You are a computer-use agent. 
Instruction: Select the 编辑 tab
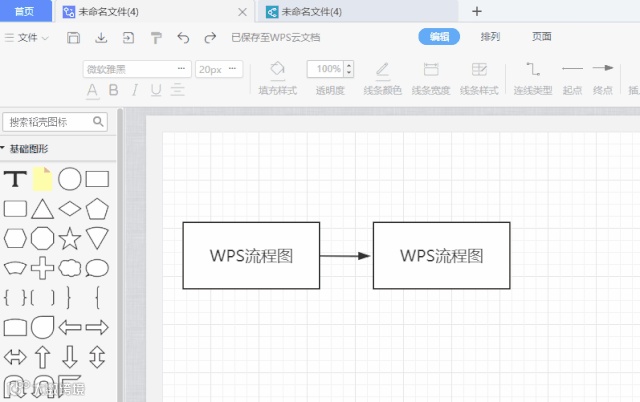(x=439, y=37)
